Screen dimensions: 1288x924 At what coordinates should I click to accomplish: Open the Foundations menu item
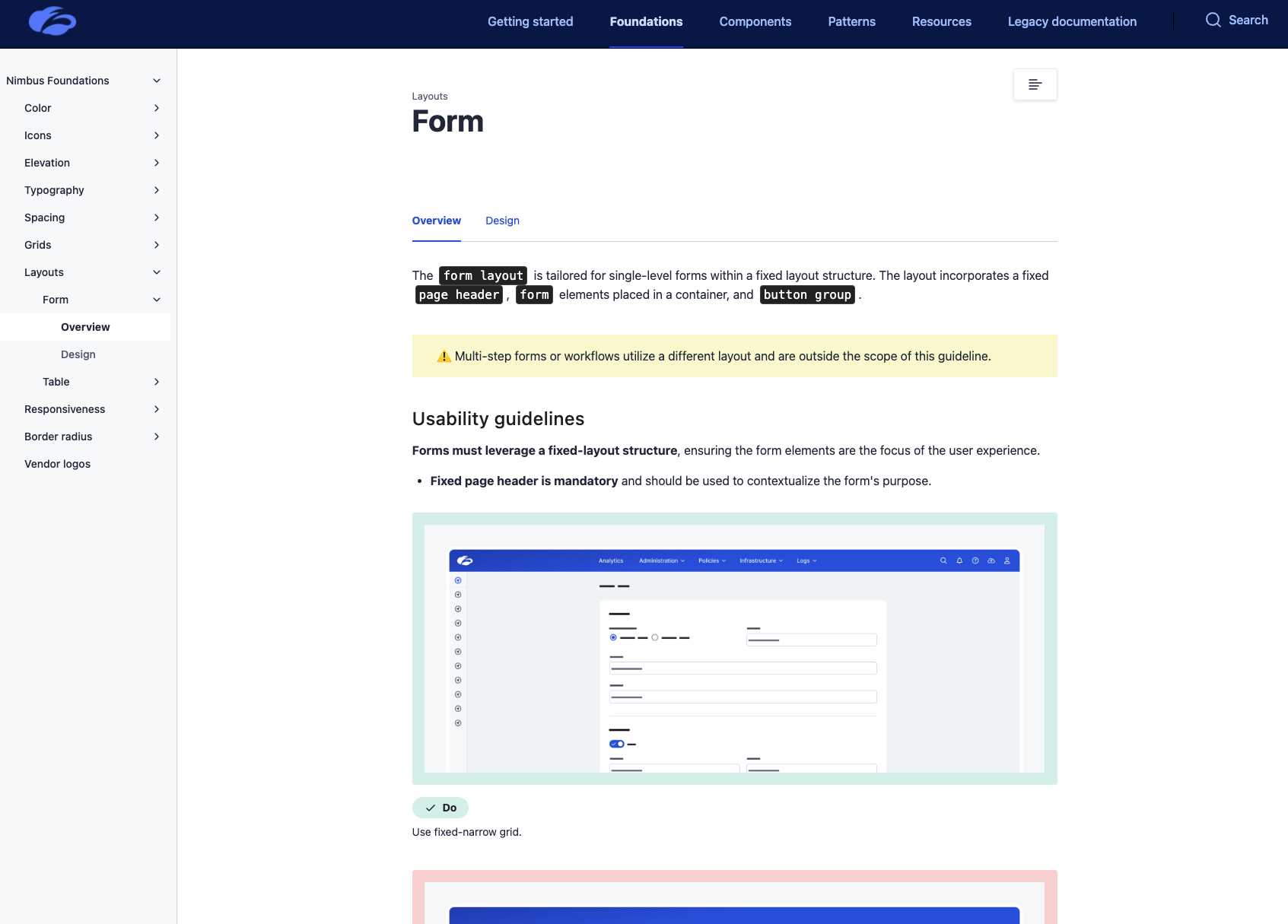646,21
